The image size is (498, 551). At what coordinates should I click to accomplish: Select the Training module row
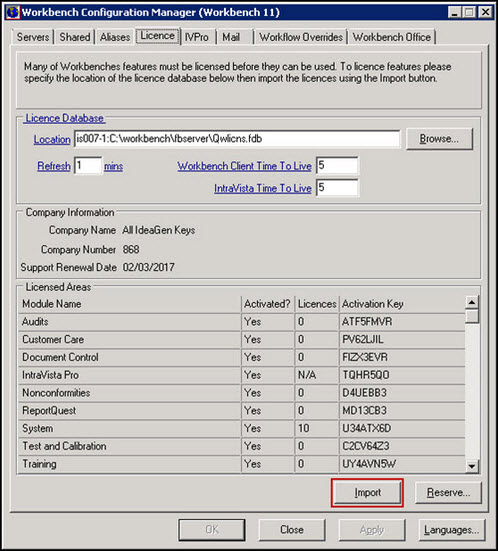pyautogui.click(x=241, y=464)
